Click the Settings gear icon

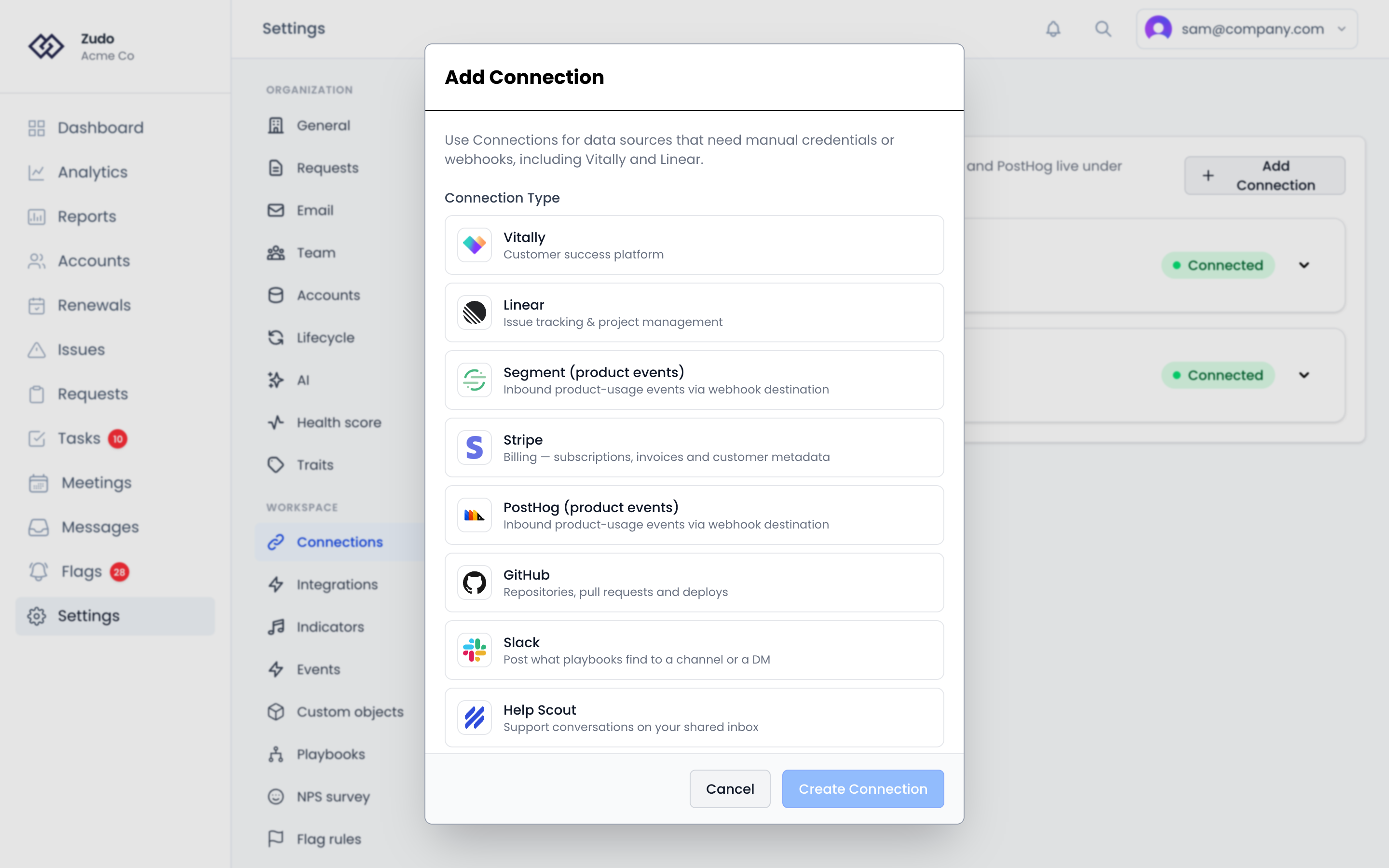[37, 616]
